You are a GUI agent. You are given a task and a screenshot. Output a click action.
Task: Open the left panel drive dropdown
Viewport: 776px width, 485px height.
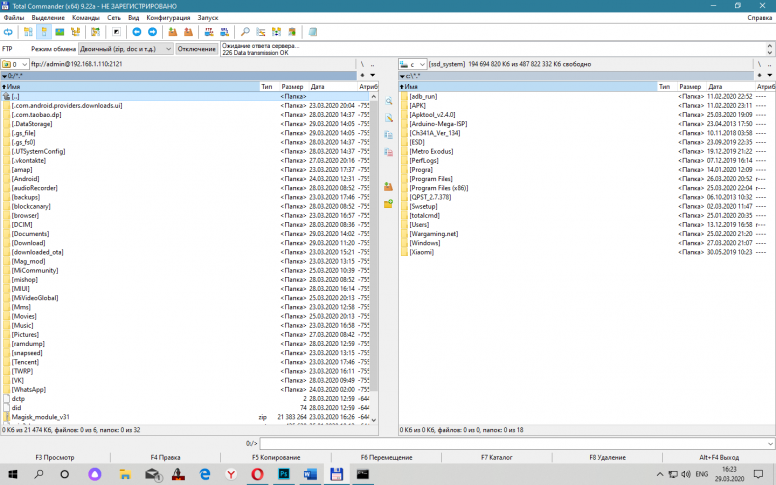[14, 64]
